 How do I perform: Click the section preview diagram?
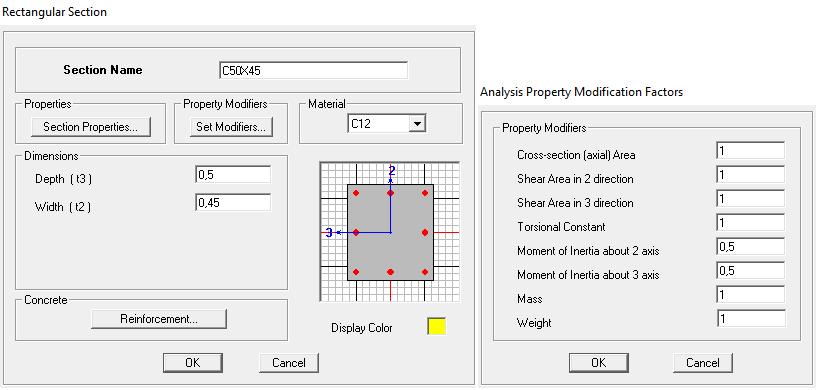pos(390,232)
